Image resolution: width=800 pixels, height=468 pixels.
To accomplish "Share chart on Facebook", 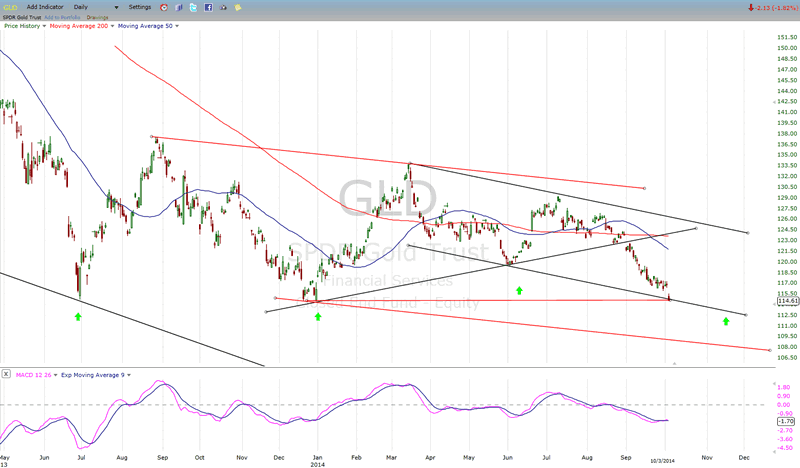I will tap(208, 7).
